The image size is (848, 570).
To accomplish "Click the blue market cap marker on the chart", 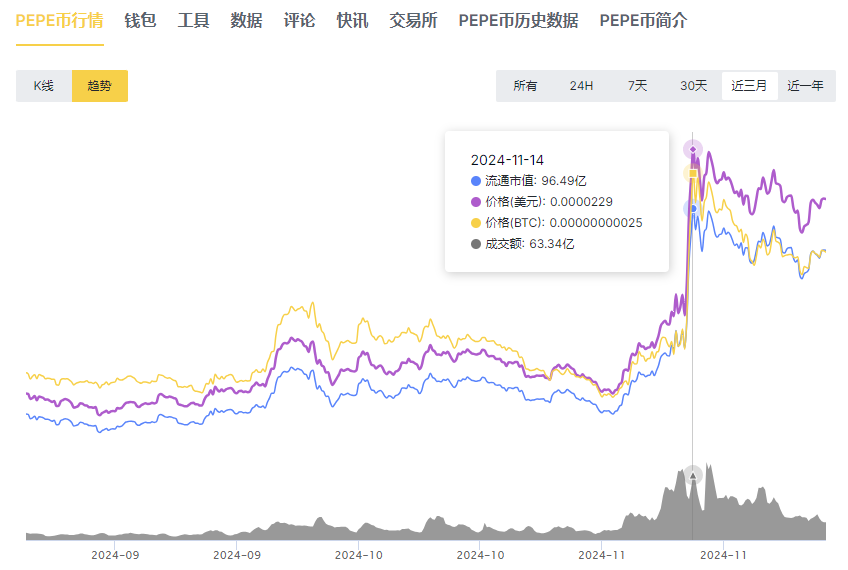I will pos(692,208).
